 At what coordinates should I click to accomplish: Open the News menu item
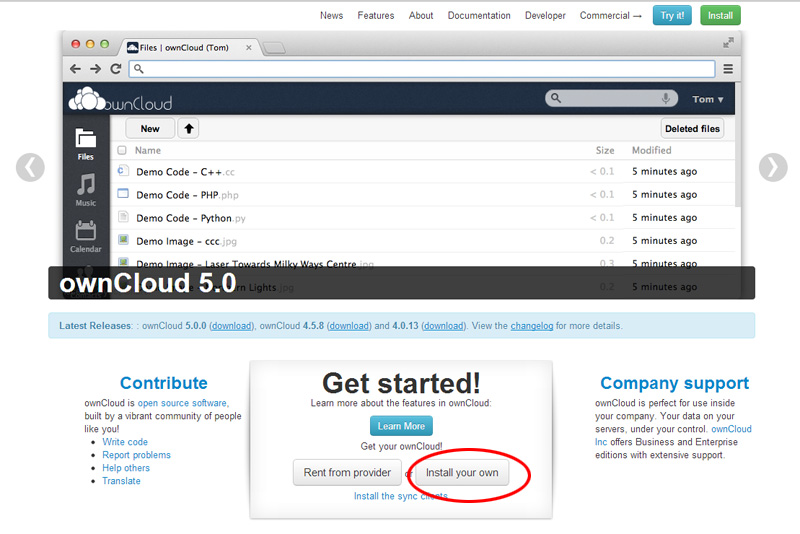pos(332,16)
